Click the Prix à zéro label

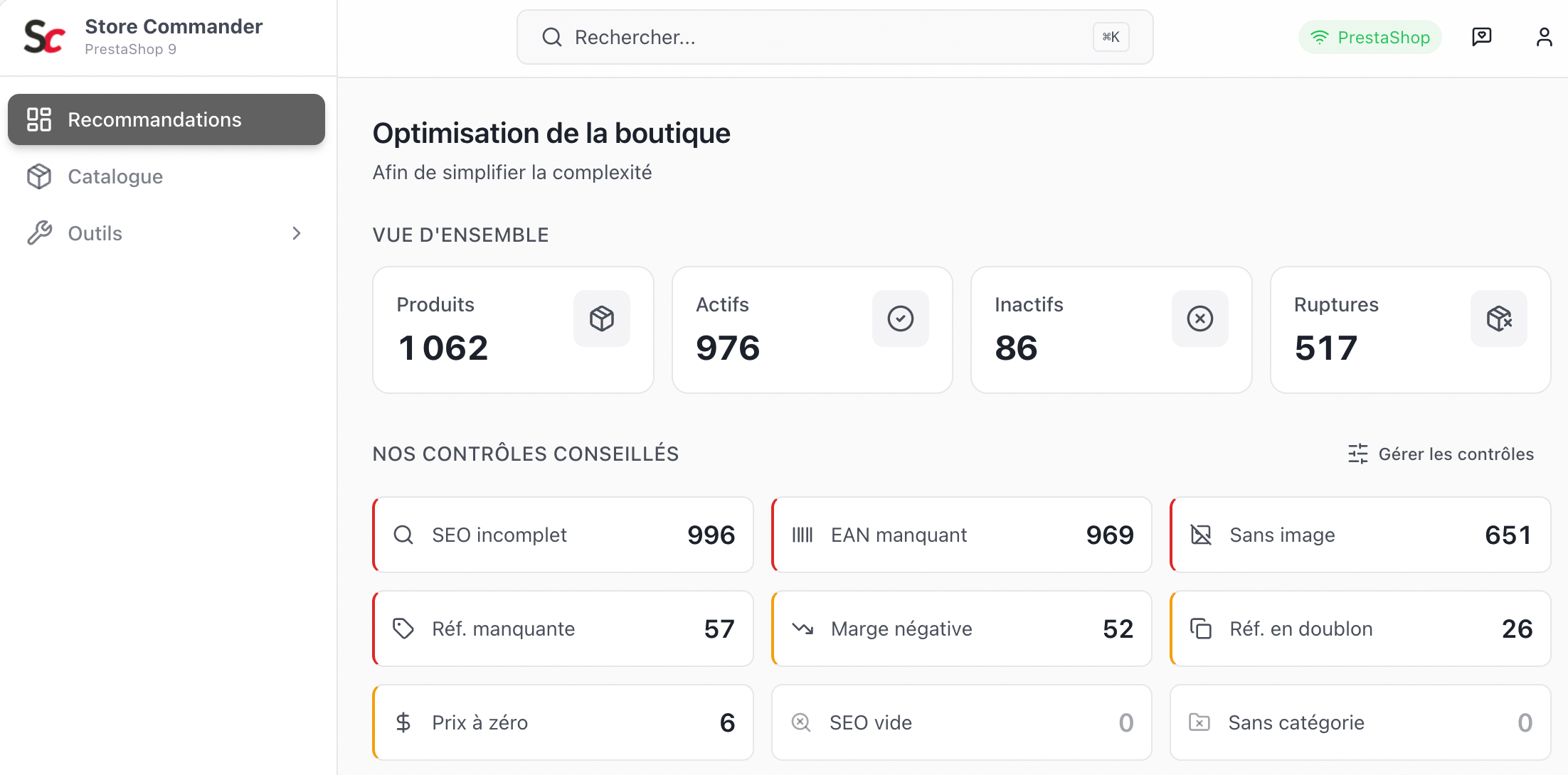480,722
